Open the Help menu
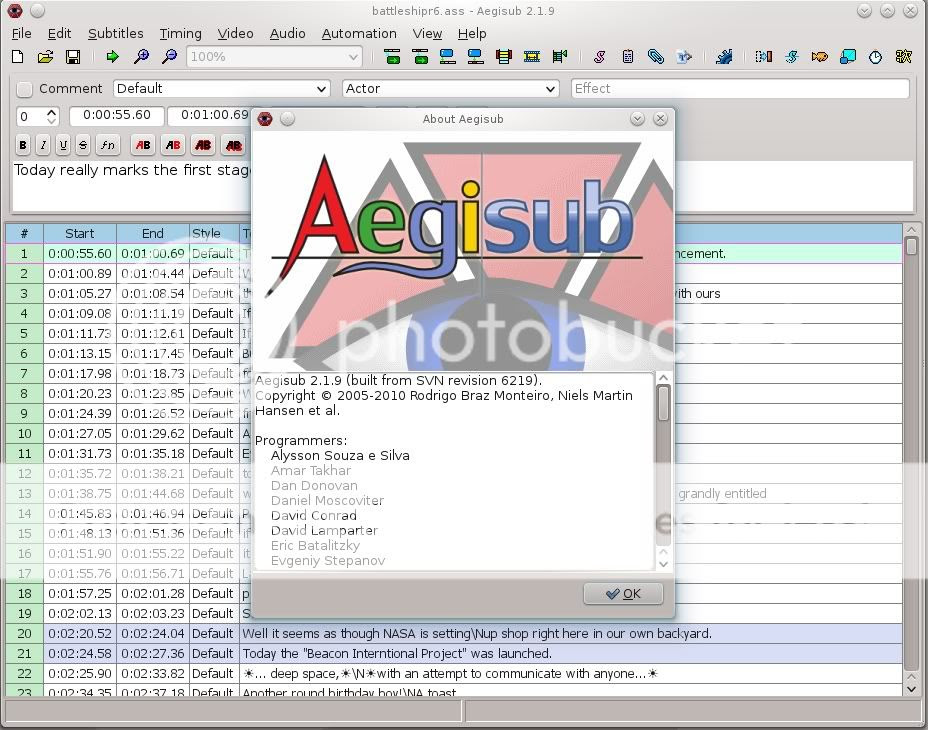 (472, 34)
